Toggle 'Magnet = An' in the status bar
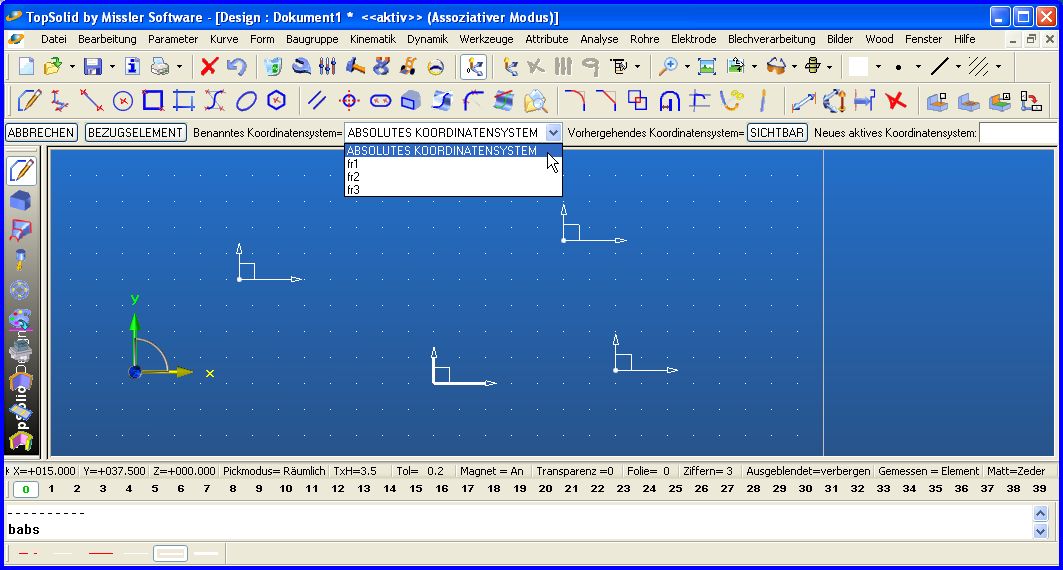 click(x=492, y=471)
